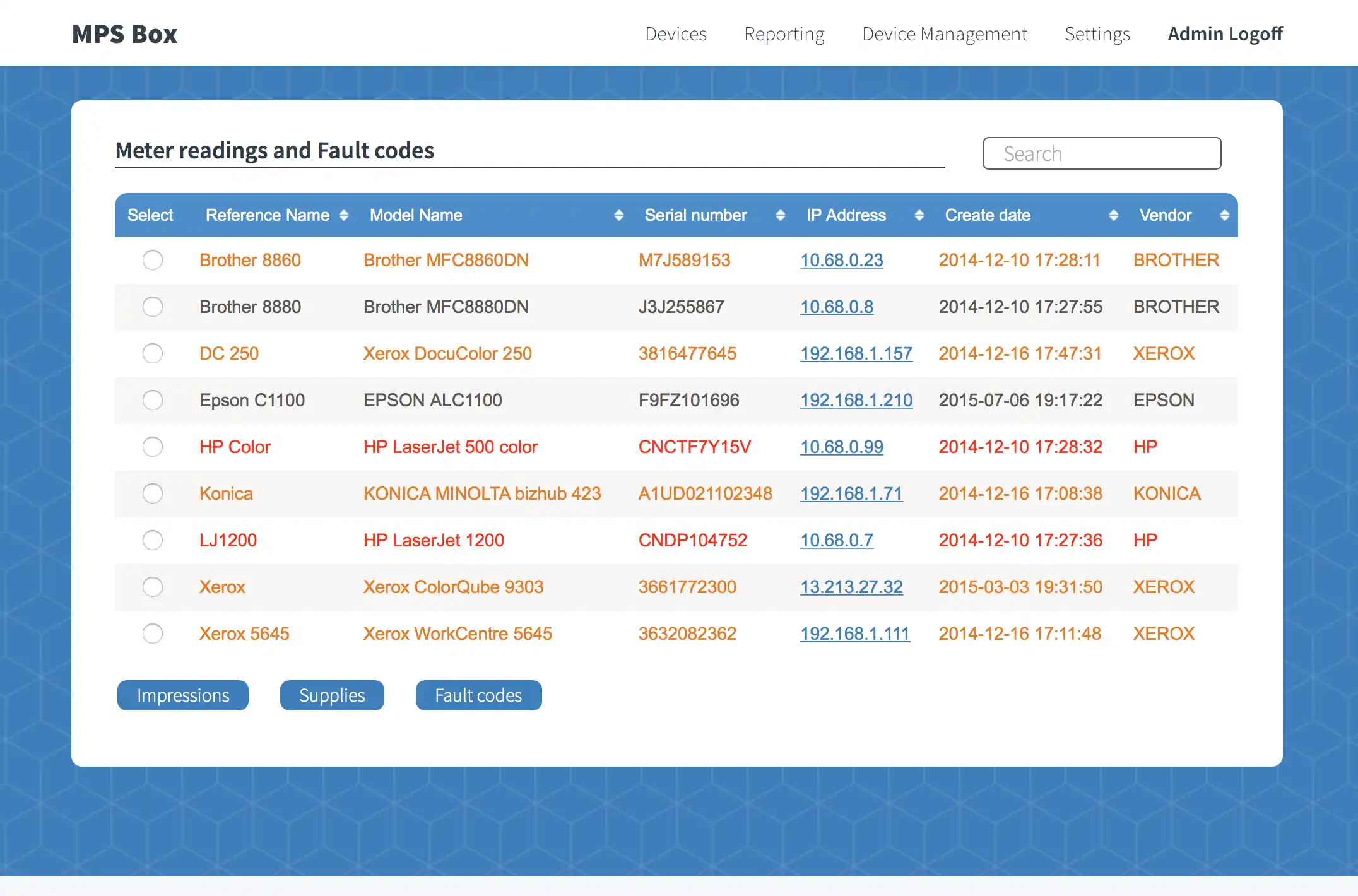Open IP link 192.168.1.157

pos(856,353)
